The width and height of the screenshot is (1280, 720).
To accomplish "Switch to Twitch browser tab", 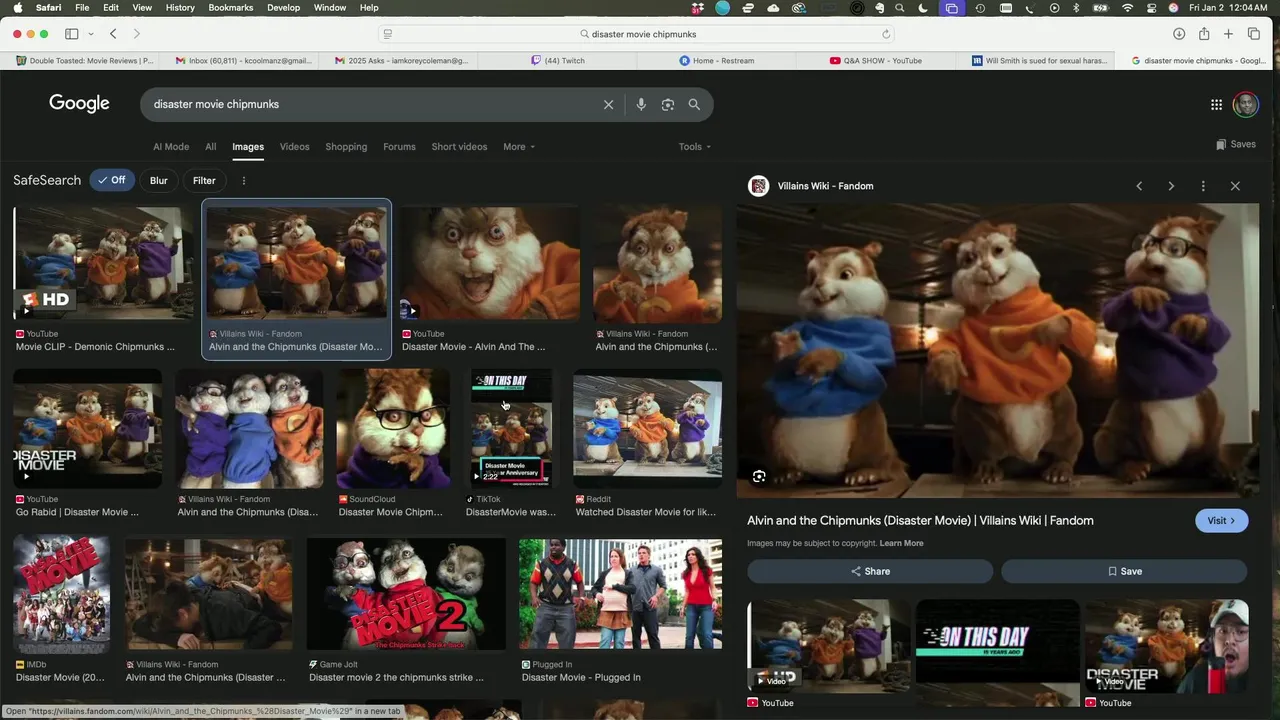I will pos(559,60).
